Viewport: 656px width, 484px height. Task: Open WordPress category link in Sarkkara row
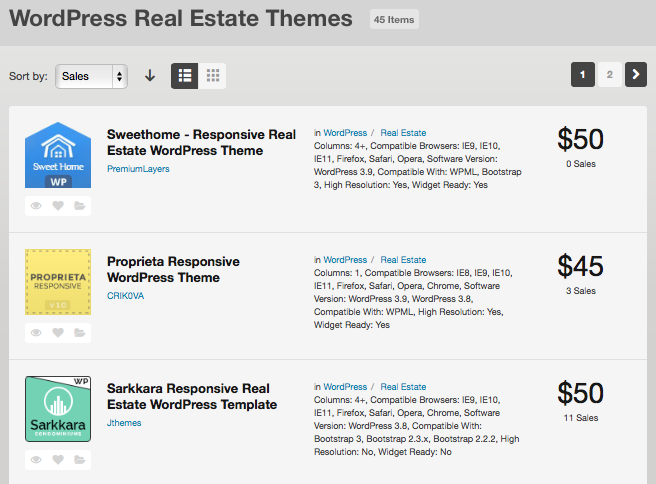(345, 387)
